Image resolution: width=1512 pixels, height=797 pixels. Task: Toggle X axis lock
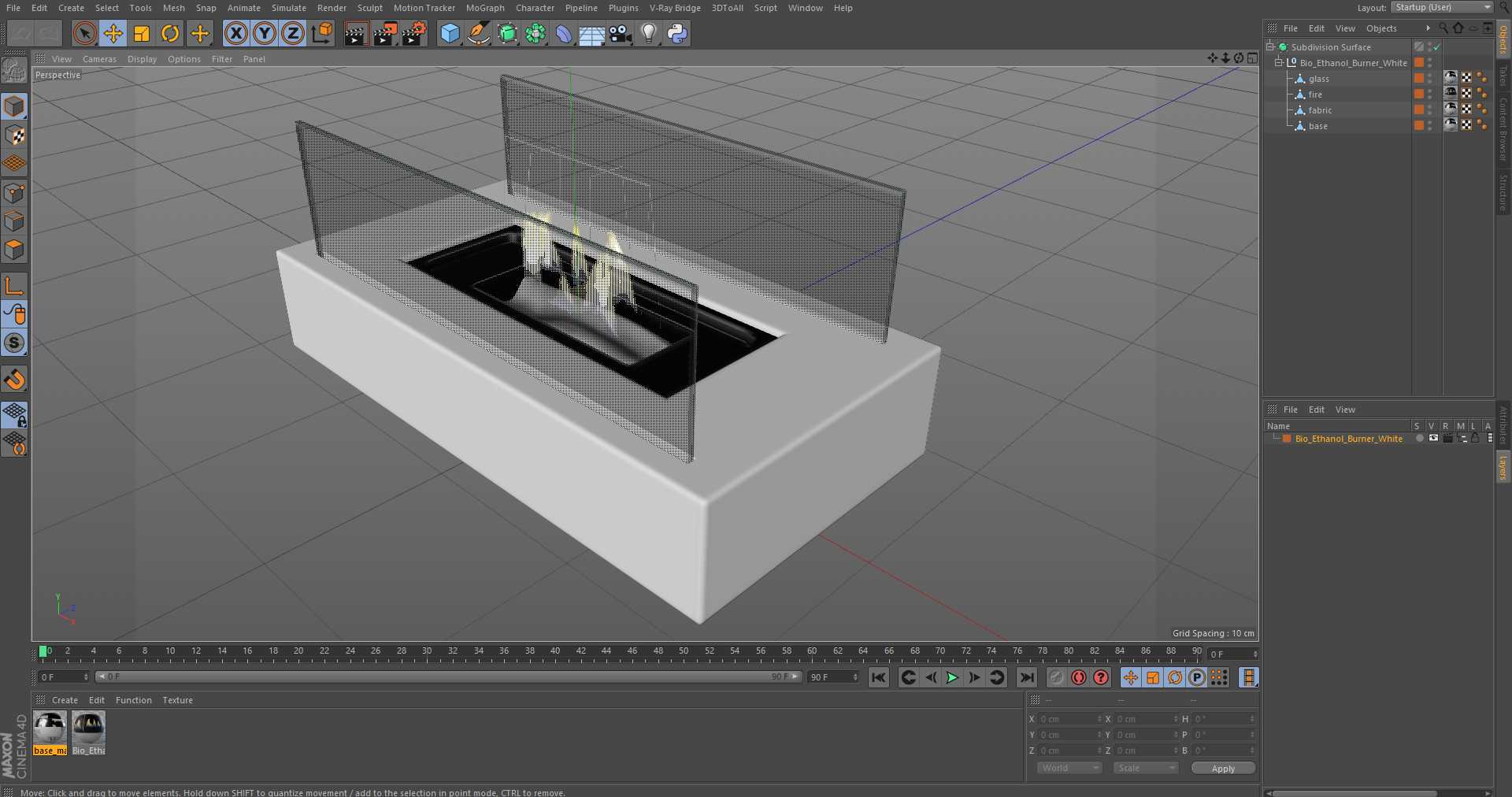(x=235, y=33)
